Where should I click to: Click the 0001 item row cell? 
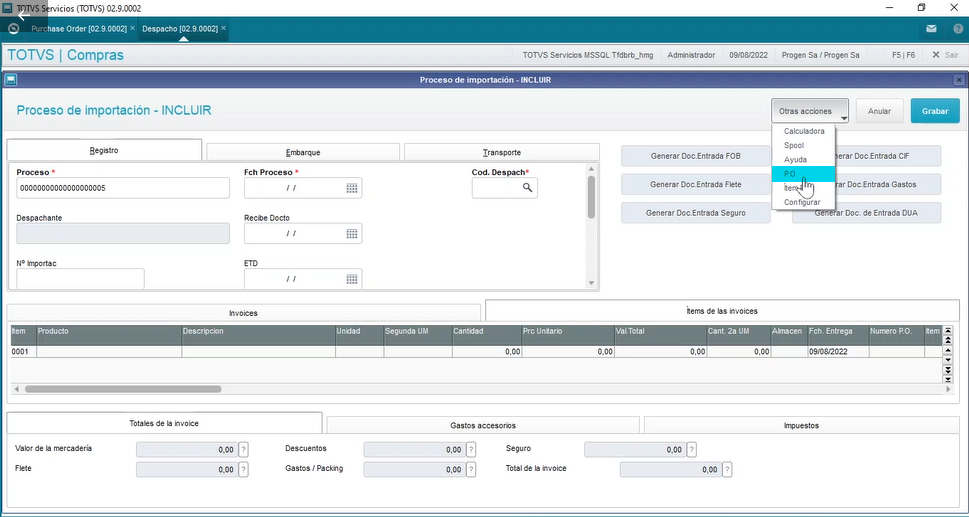[23, 351]
